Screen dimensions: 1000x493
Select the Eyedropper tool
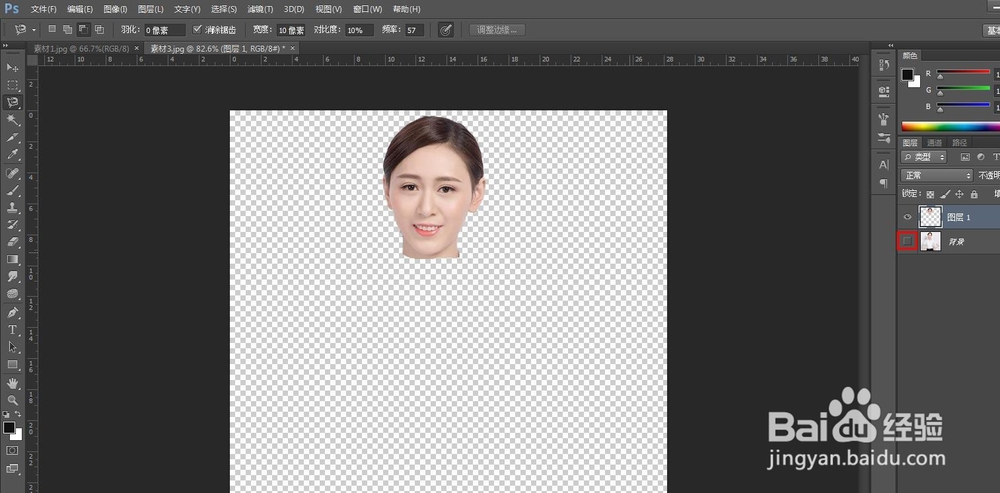tap(12, 154)
